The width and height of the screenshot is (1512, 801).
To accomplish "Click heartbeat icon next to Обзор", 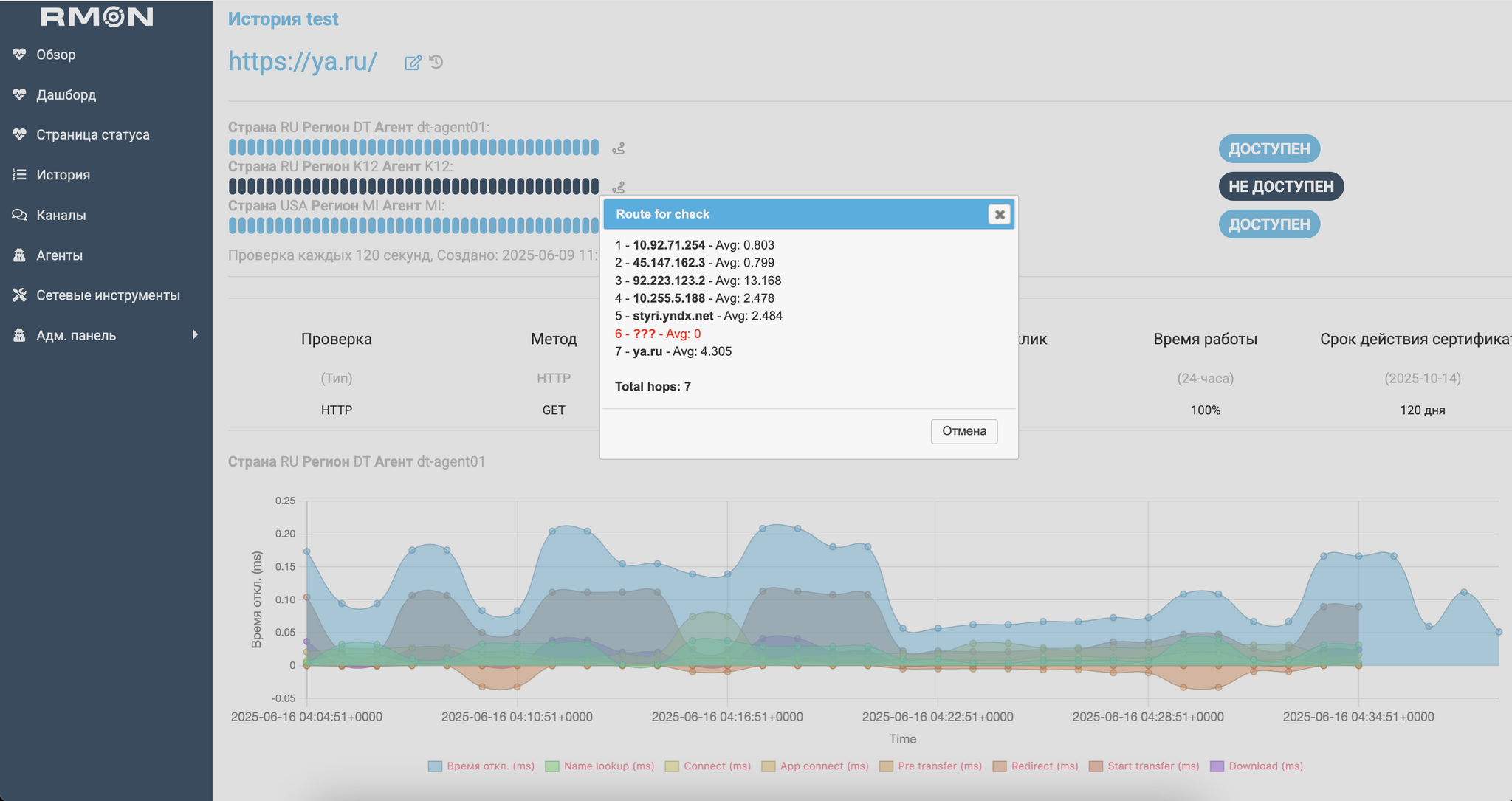I will coord(19,55).
